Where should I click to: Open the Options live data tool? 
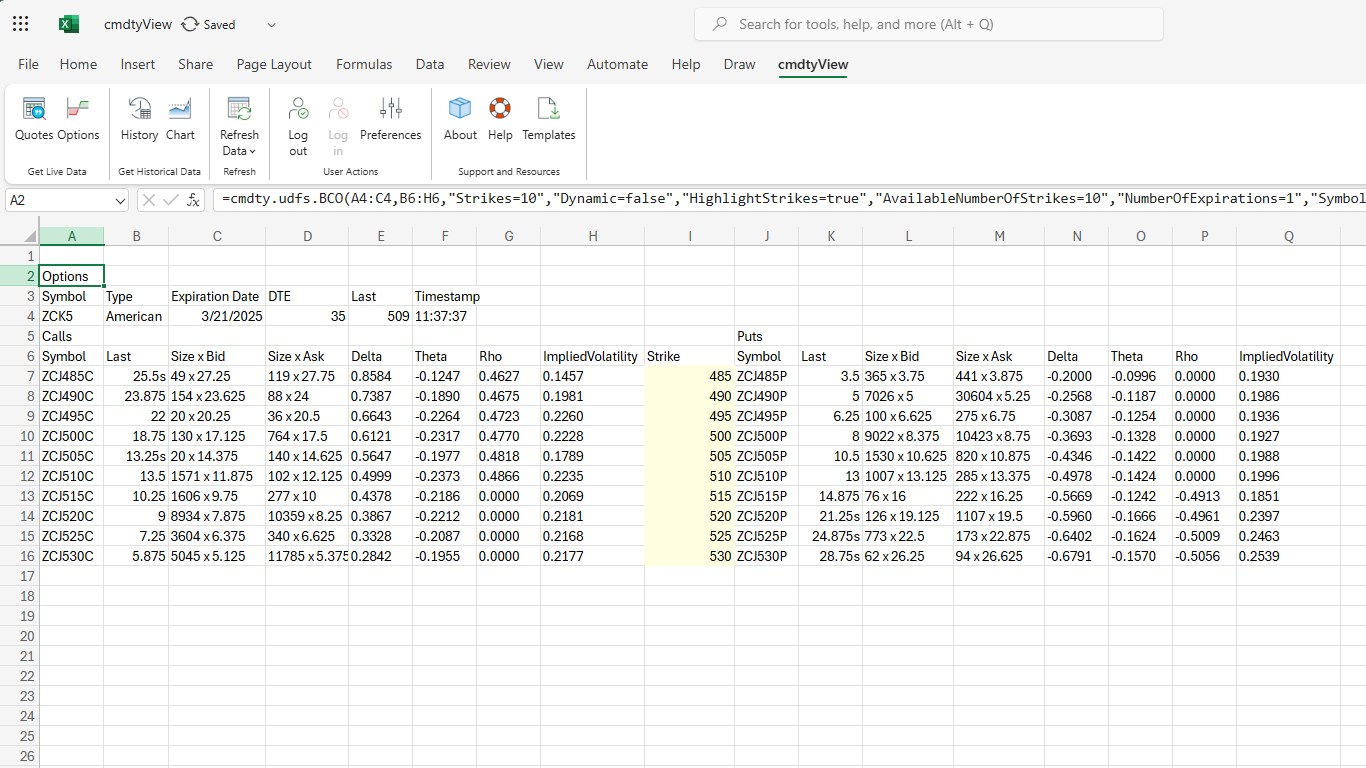point(78,119)
